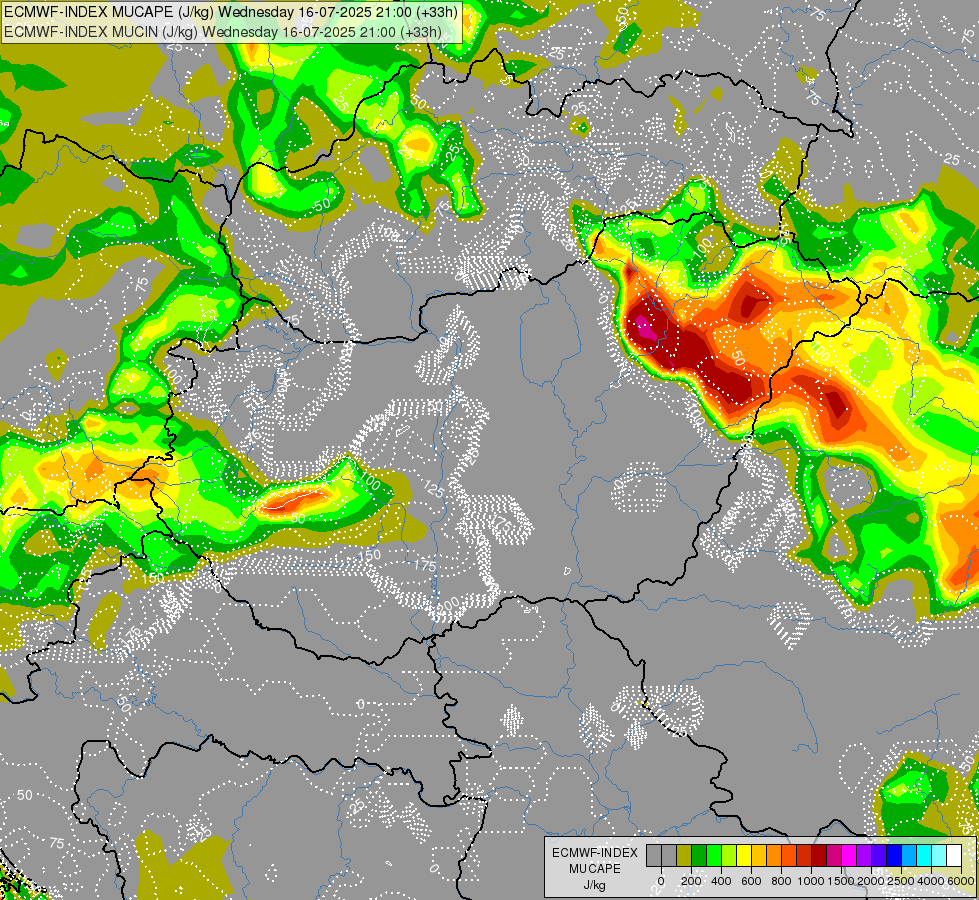The height and width of the screenshot is (900, 979).
Task: Click the 1500 tick label in legend
Action: [x=841, y=881]
